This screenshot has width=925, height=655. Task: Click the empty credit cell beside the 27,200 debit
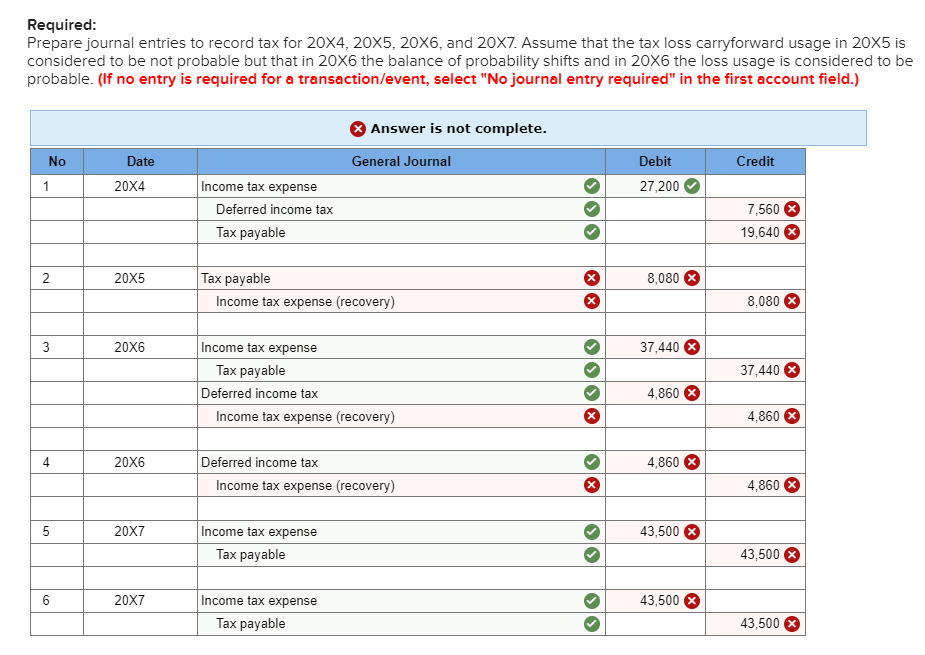pos(755,185)
